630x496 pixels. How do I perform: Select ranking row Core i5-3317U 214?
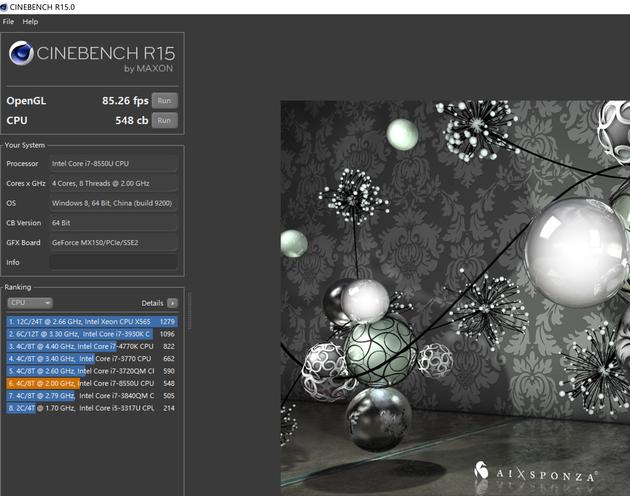click(92, 408)
